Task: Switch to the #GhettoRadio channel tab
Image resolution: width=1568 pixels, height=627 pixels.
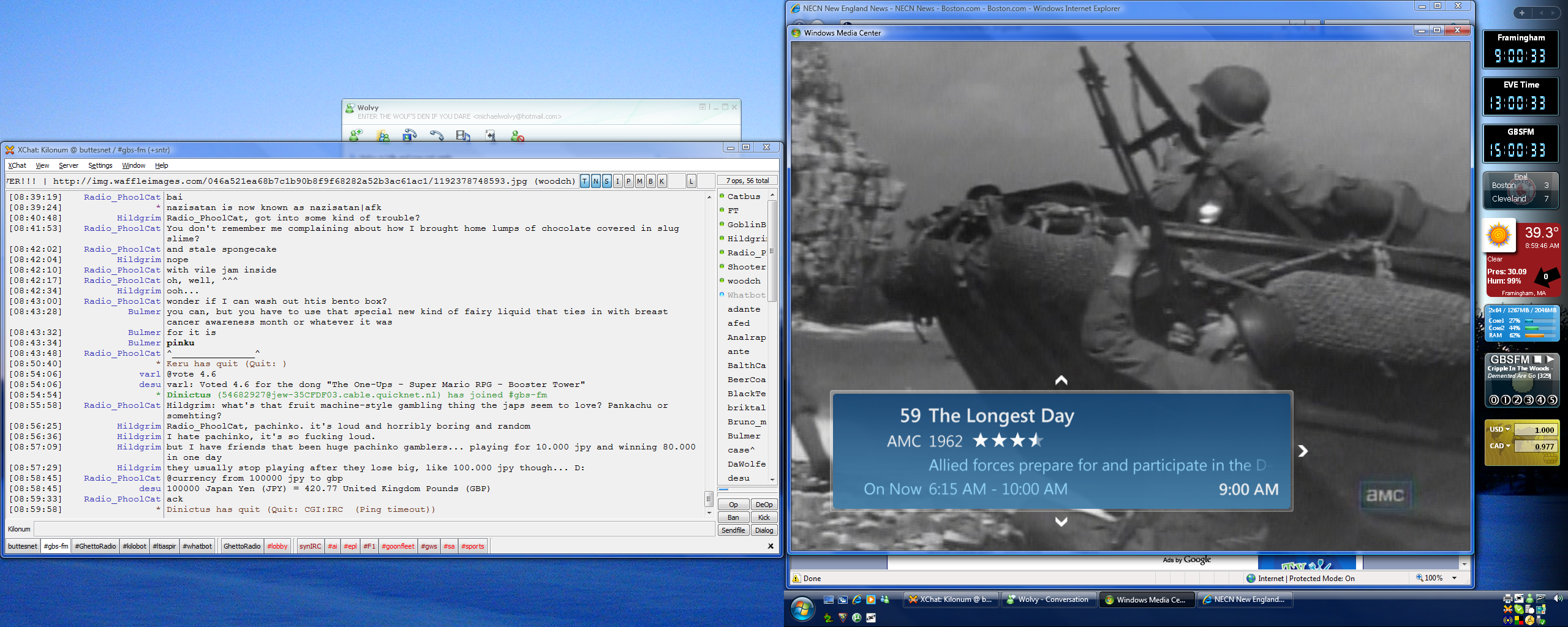Action: [x=96, y=546]
